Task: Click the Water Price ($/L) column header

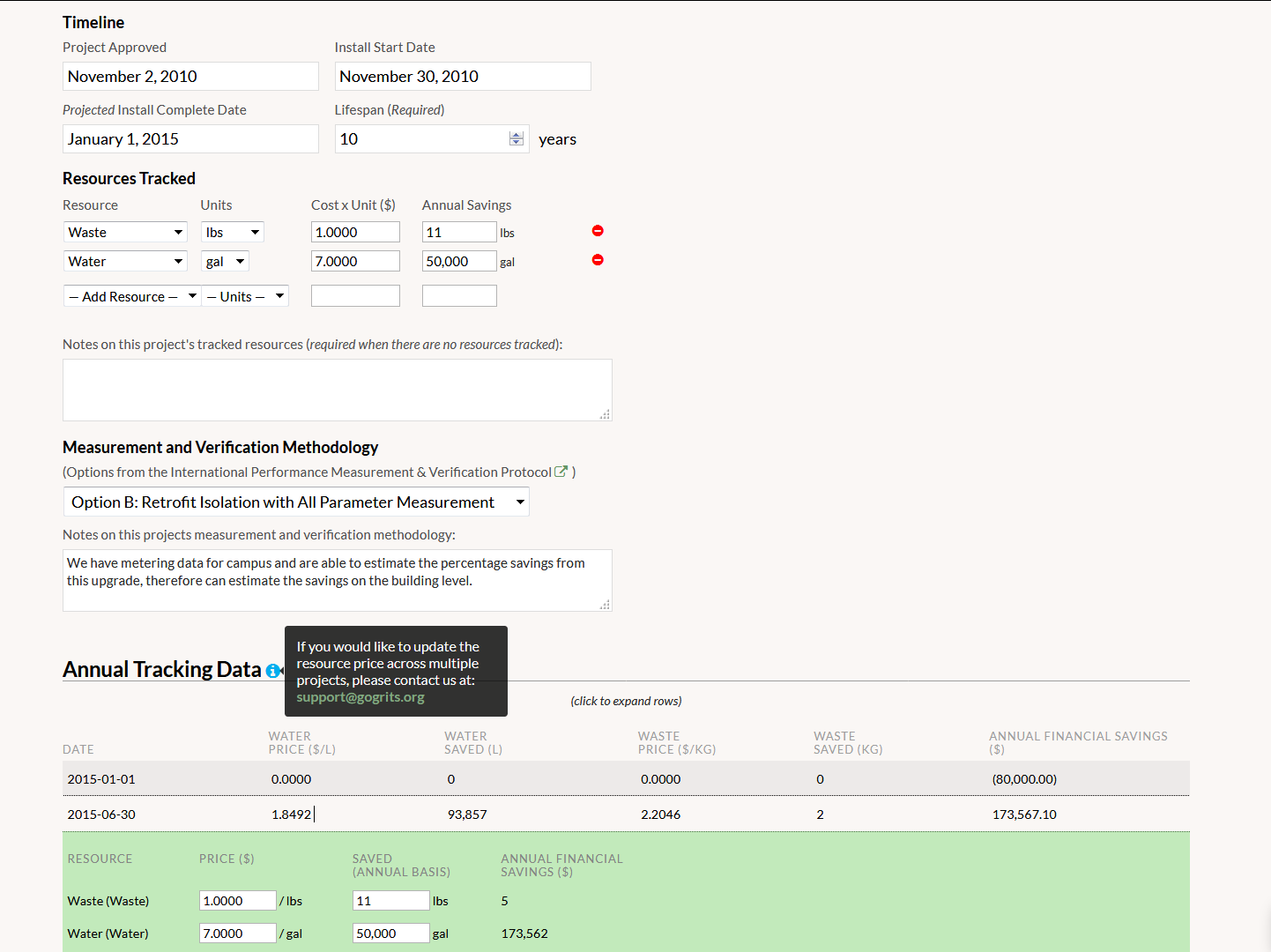Action: [302, 742]
